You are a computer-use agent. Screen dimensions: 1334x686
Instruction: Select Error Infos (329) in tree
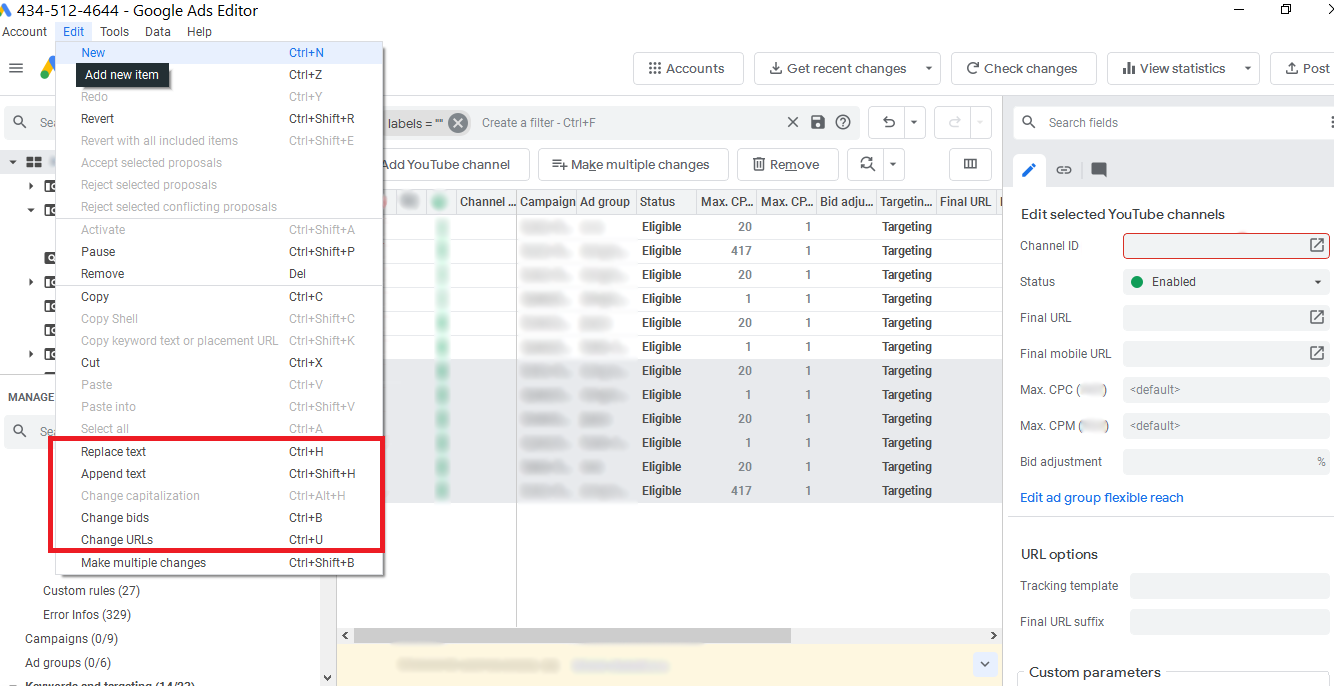[87, 614]
